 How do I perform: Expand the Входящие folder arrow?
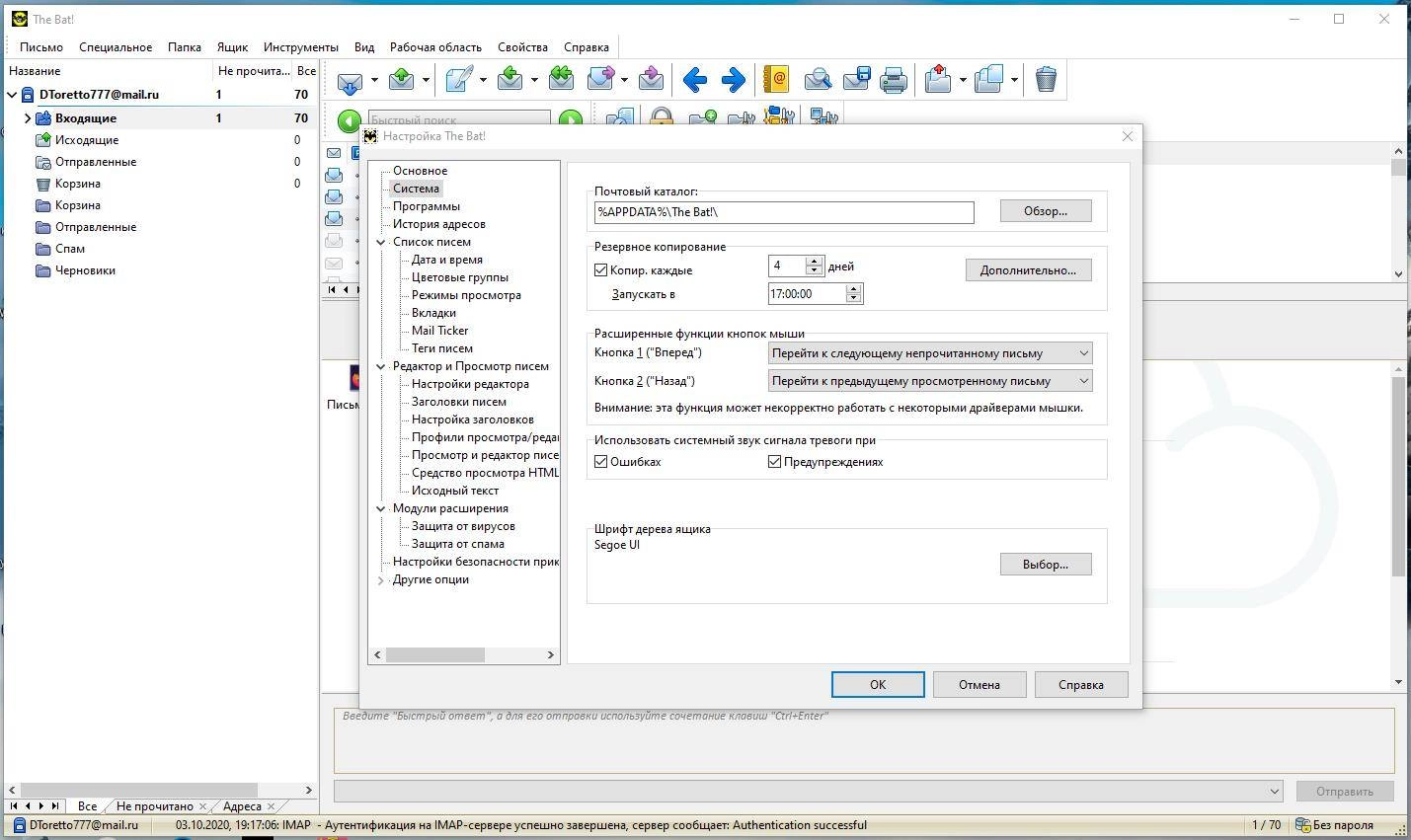coord(28,118)
